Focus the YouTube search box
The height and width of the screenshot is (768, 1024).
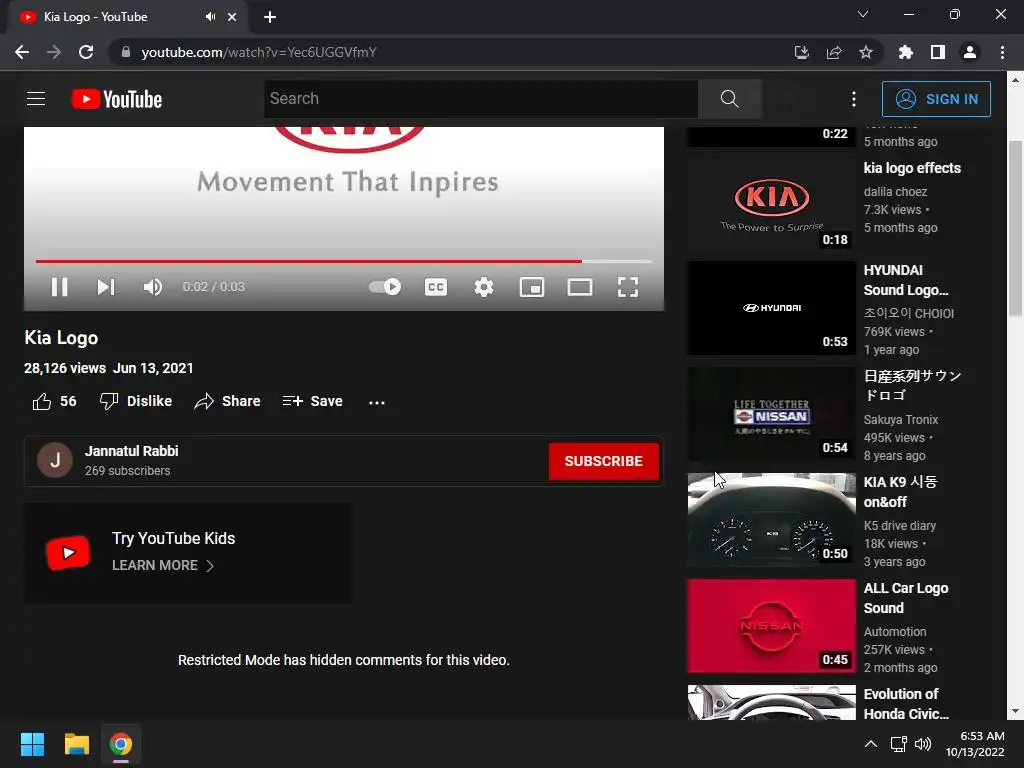(481, 99)
